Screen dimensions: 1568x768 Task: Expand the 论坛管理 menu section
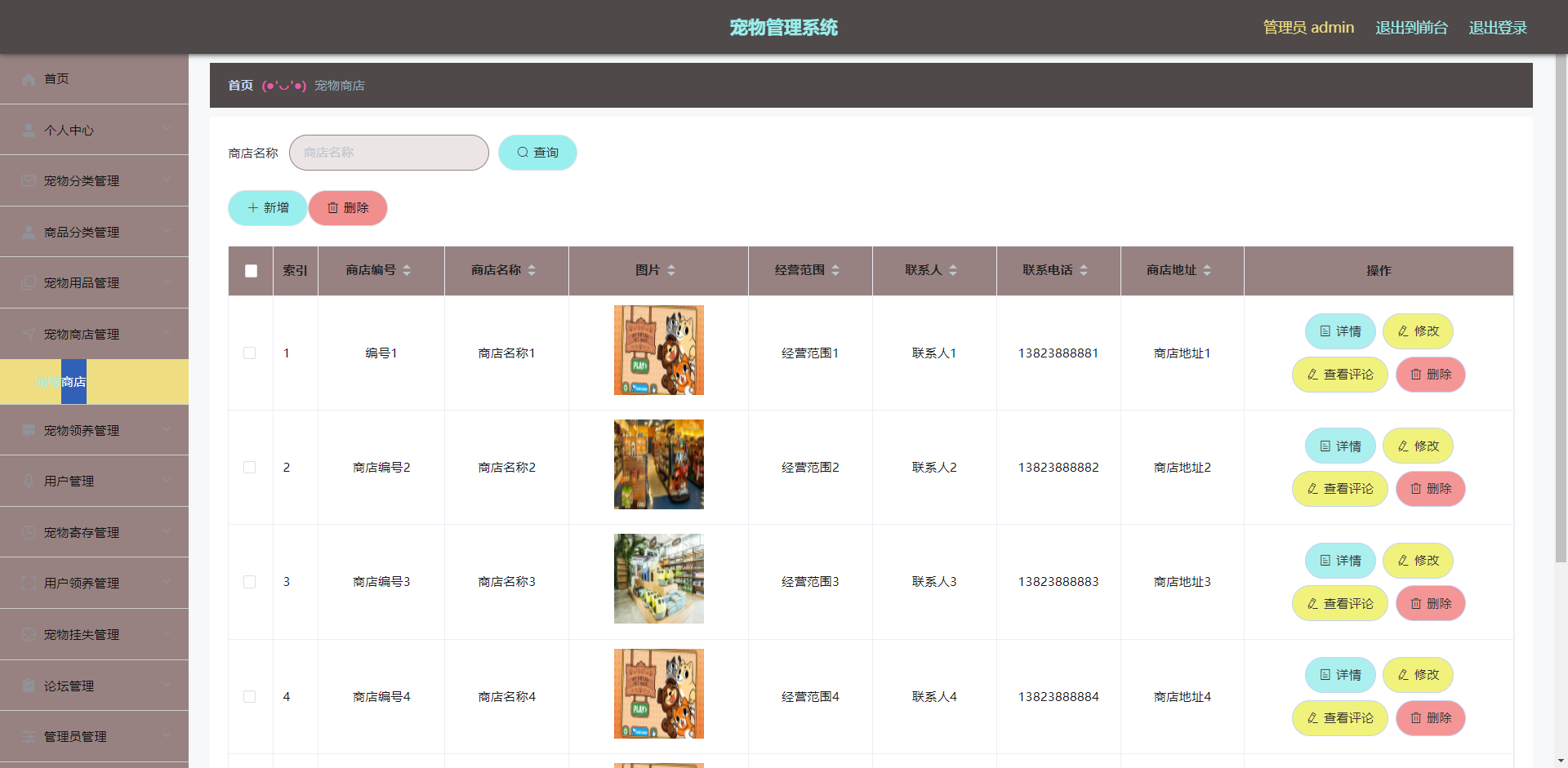tap(94, 686)
